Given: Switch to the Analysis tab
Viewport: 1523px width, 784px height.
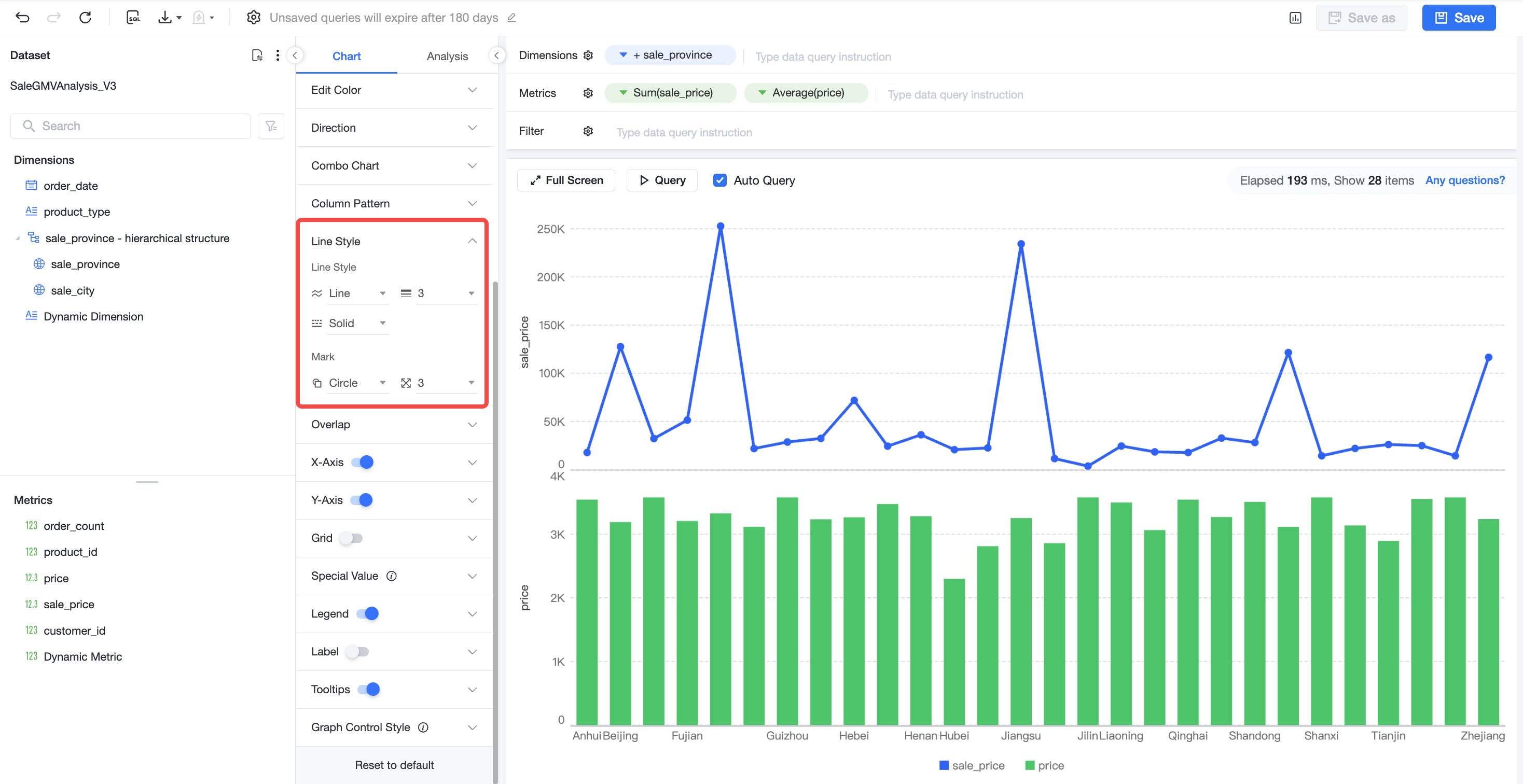Looking at the screenshot, I should [447, 56].
